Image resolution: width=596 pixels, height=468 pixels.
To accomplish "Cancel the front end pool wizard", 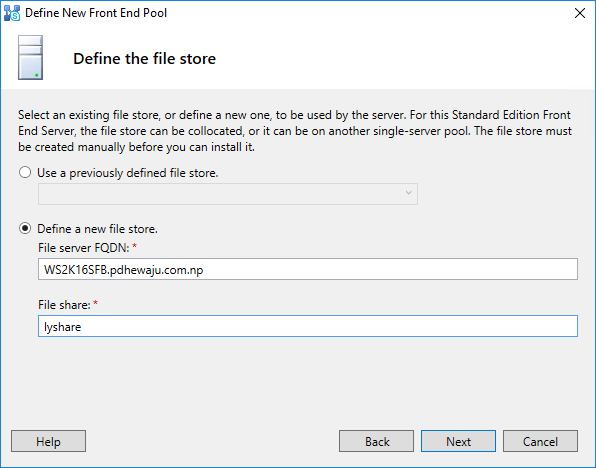I will [x=541, y=441].
